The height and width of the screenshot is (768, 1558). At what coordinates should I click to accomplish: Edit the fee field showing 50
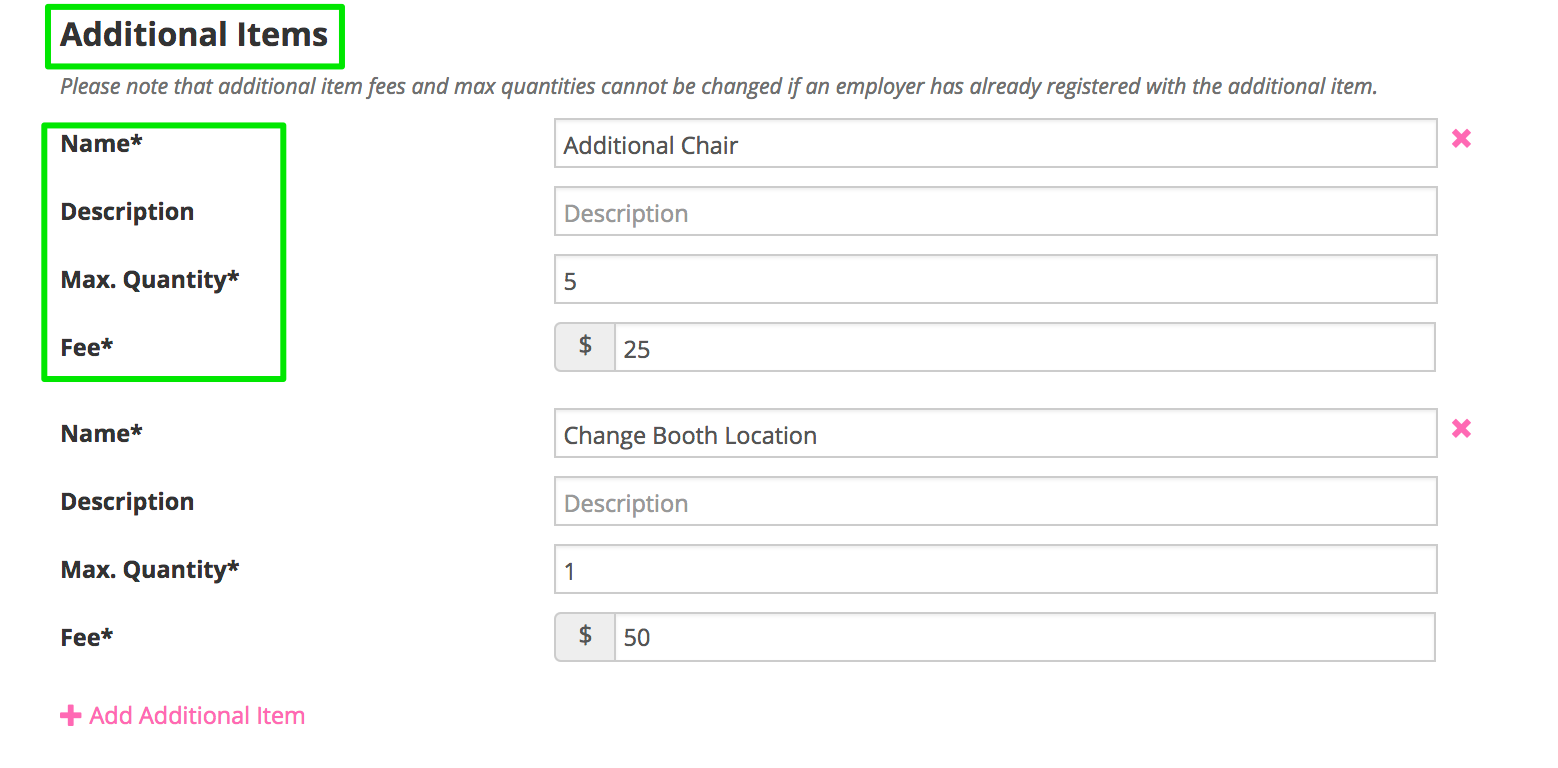(1024, 638)
